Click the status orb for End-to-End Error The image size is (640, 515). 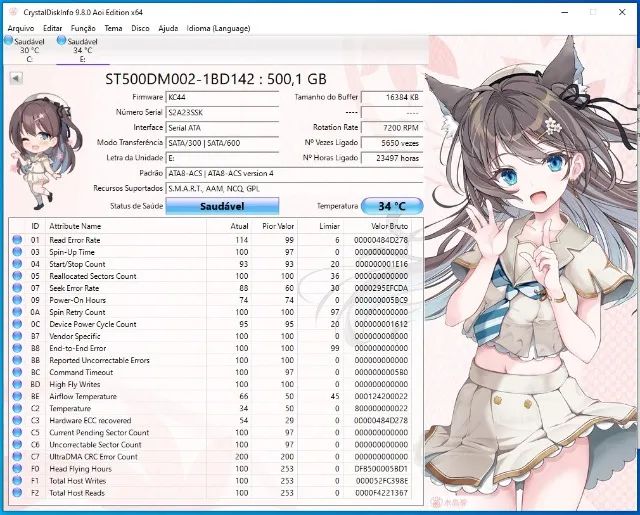coord(17,348)
